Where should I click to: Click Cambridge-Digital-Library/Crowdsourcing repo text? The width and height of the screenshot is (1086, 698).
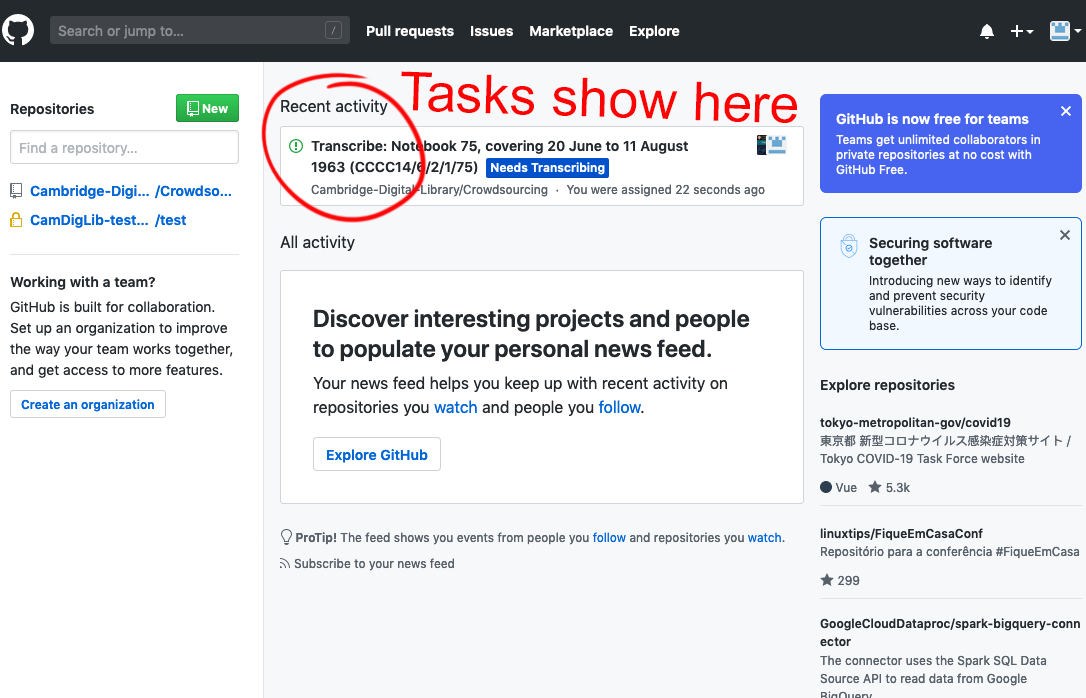coord(429,190)
